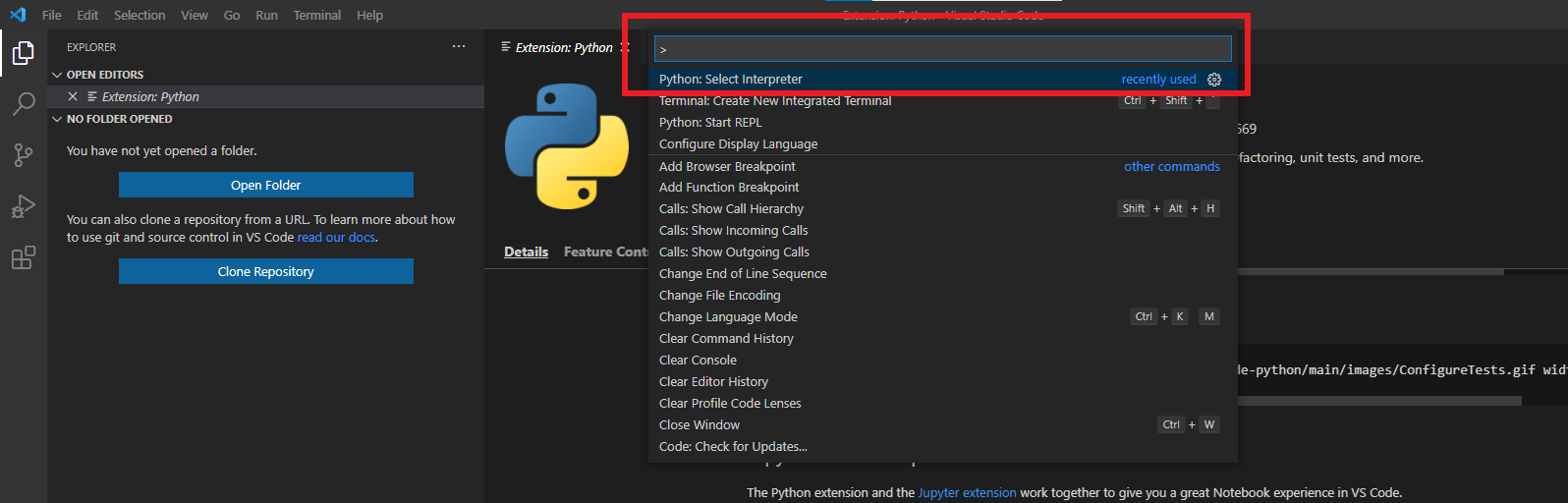This screenshot has height=503, width=1568.
Task: Open the File menu
Action: tap(52, 15)
